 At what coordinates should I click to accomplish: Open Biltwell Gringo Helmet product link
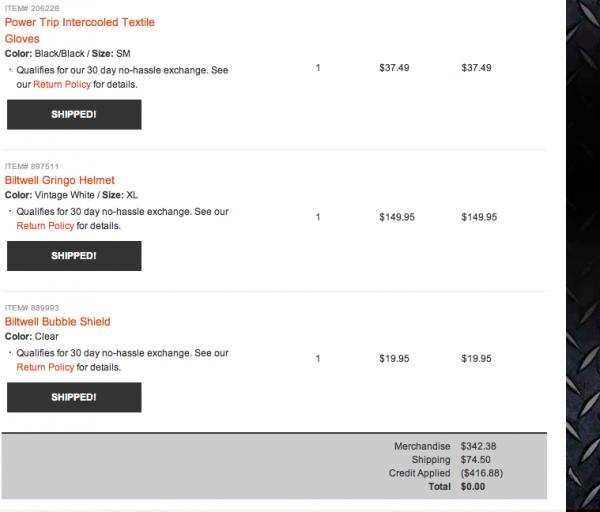(x=59, y=180)
